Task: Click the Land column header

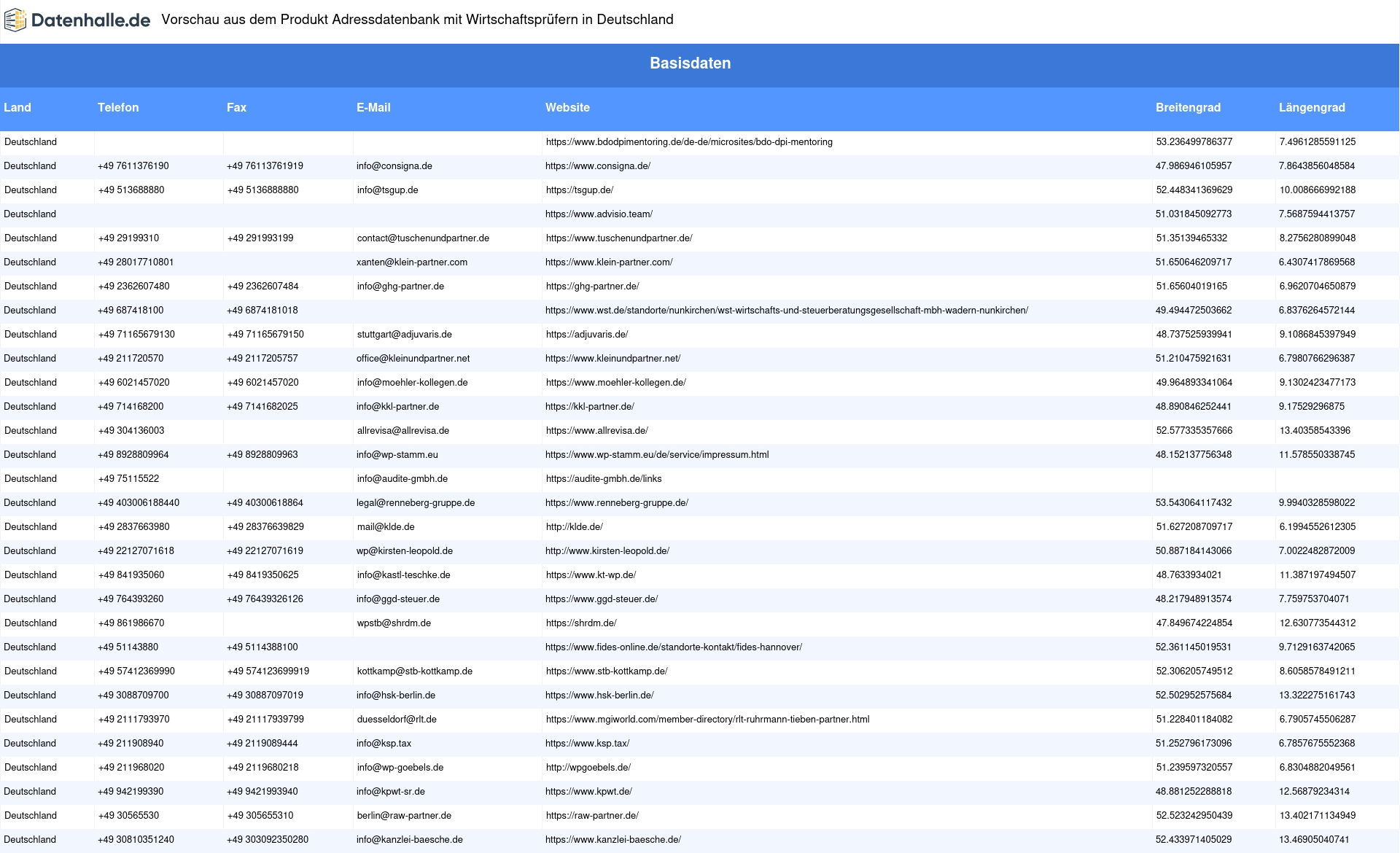Action: click(17, 107)
